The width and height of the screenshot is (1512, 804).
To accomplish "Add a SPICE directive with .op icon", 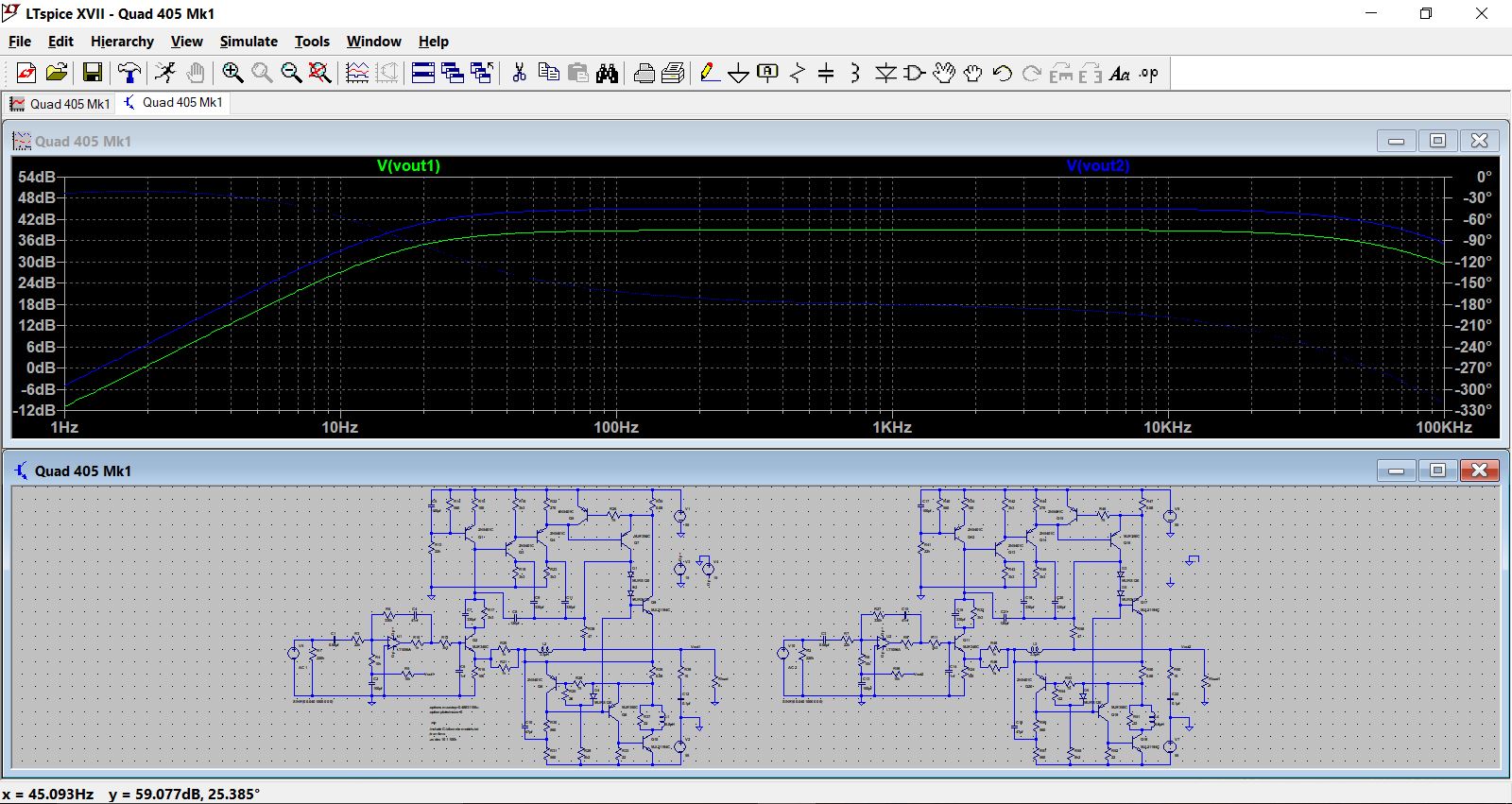I will (x=1149, y=73).
